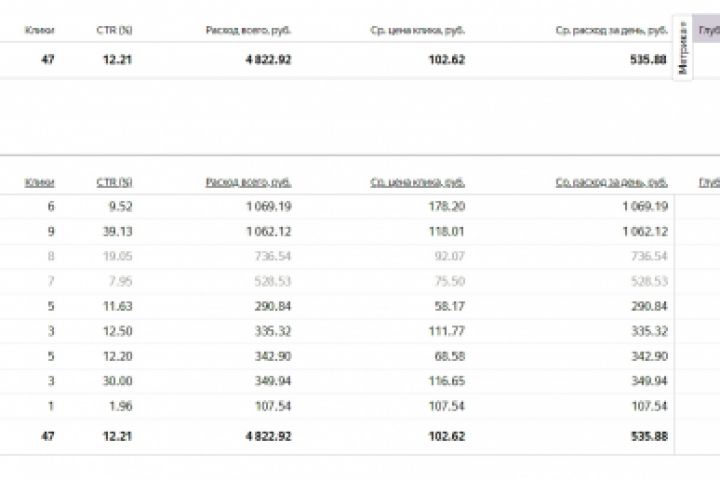
Task: Sort by the underlined CTR (%) column header
Action: [114, 182]
